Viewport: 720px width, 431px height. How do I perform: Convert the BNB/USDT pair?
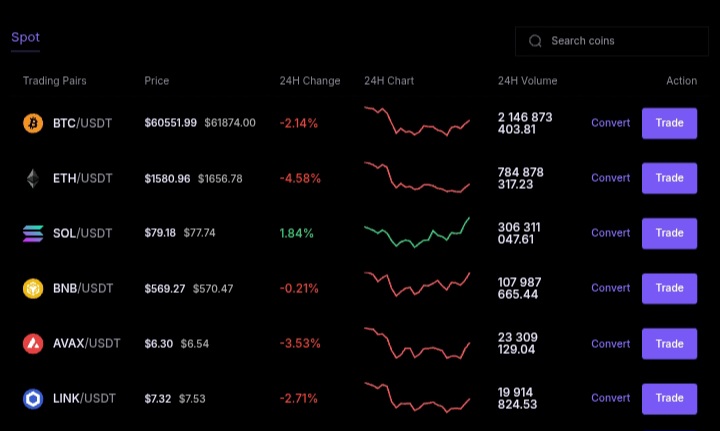pos(610,288)
